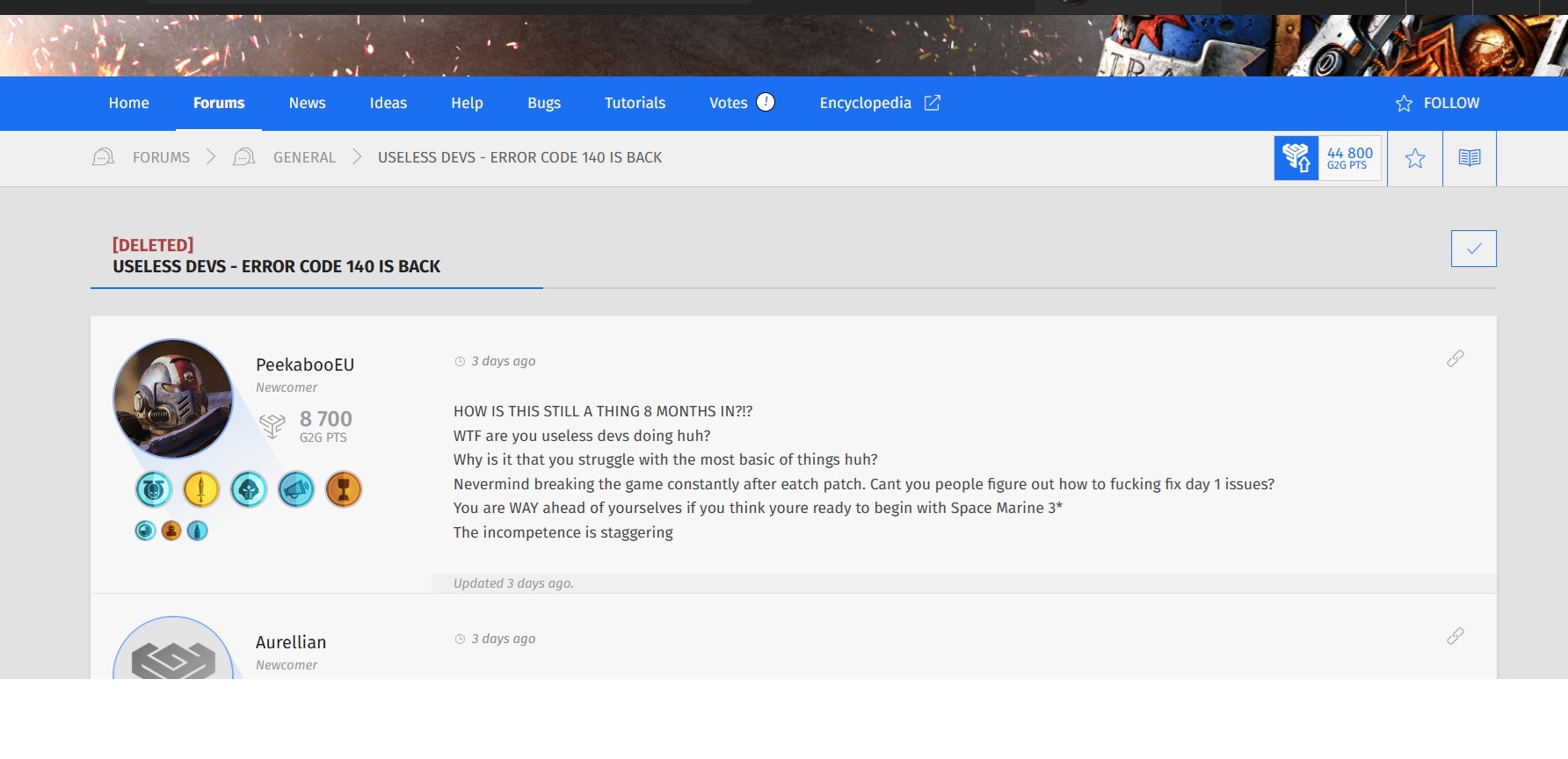The width and height of the screenshot is (1568, 759).
Task: Open the Votes tab
Action: [x=729, y=103]
